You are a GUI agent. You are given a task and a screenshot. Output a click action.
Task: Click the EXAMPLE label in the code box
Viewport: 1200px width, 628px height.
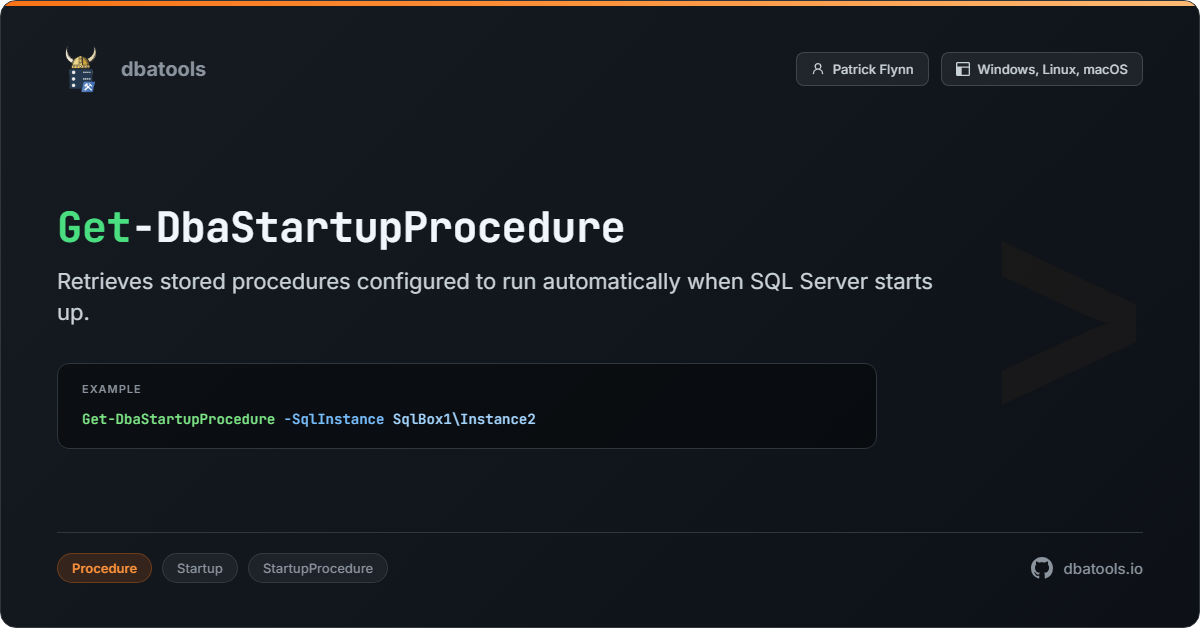(x=111, y=389)
